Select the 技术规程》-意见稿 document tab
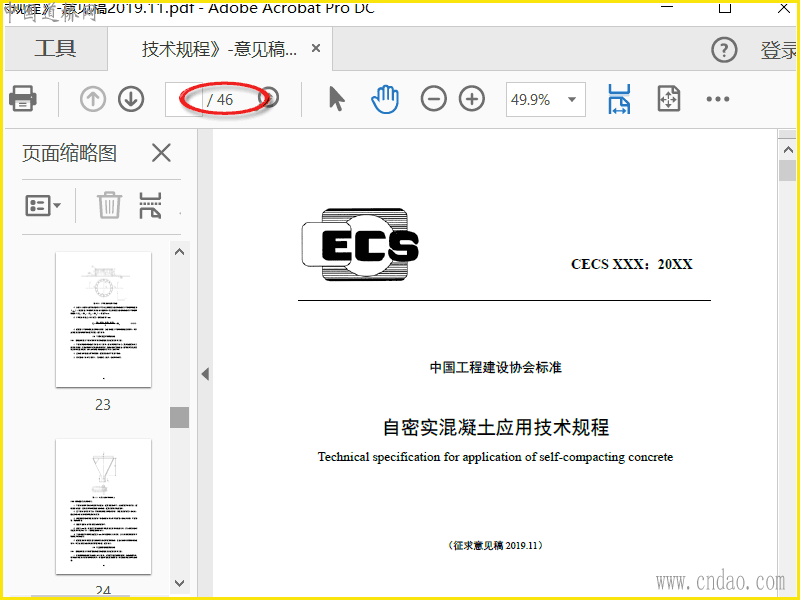The height and width of the screenshot is (600, 800). pyautogui.click(x=219, y=49)
